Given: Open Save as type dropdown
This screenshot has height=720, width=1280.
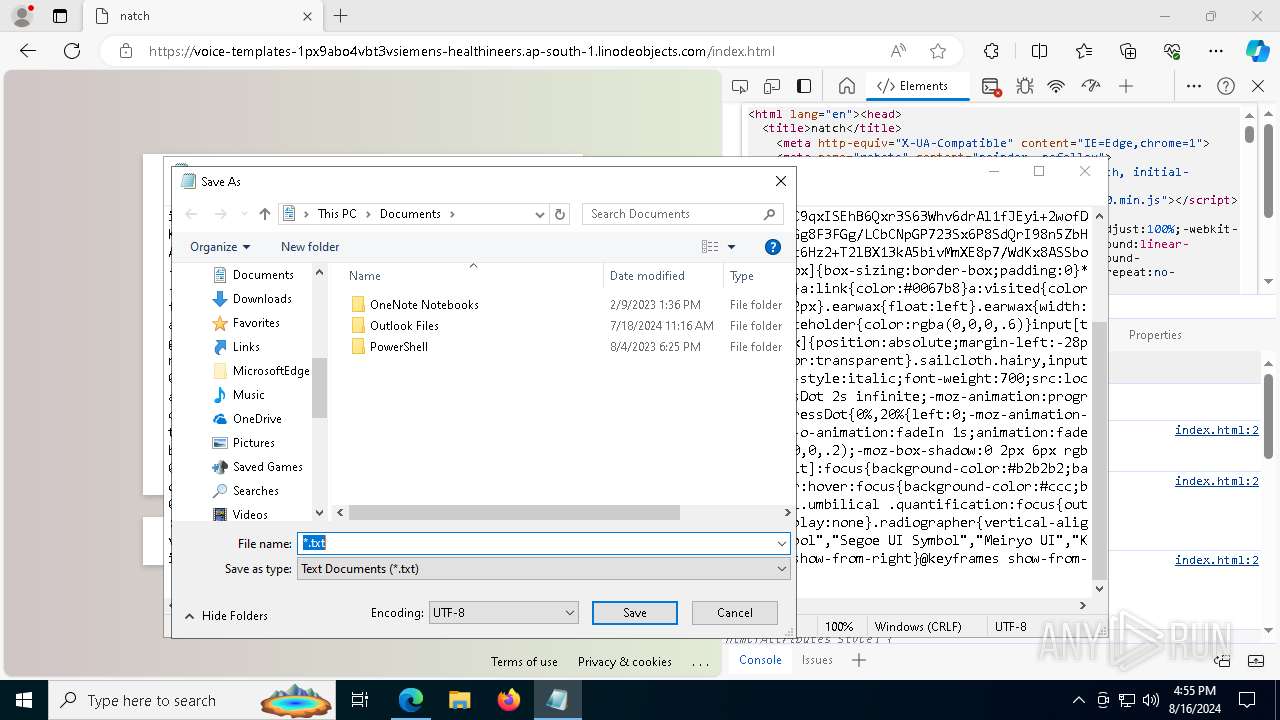Looking at the screenshot, I should click(x=781, y=569).
